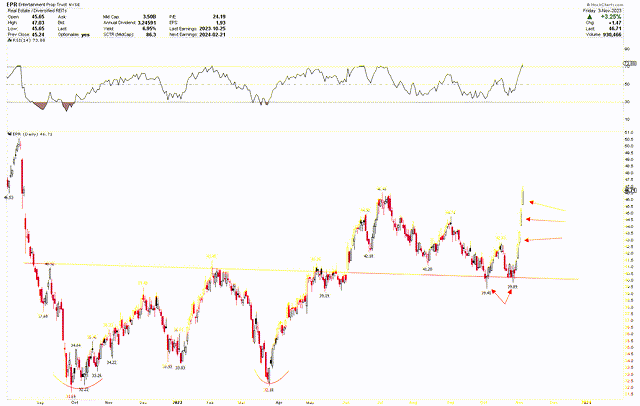Click the EPR (Daily) price legend marker
The width and height of the screenshot is (640, 406).
(x=9, y=133)
